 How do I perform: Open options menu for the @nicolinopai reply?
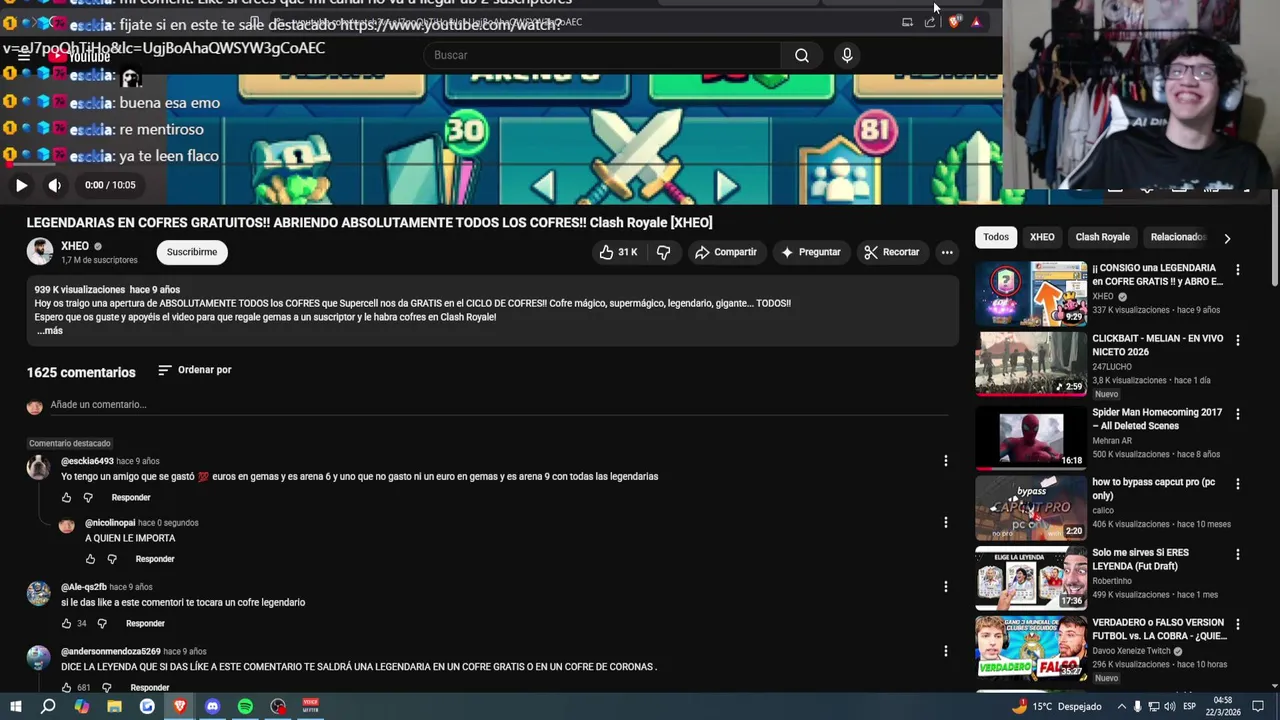tap(945, 522)
